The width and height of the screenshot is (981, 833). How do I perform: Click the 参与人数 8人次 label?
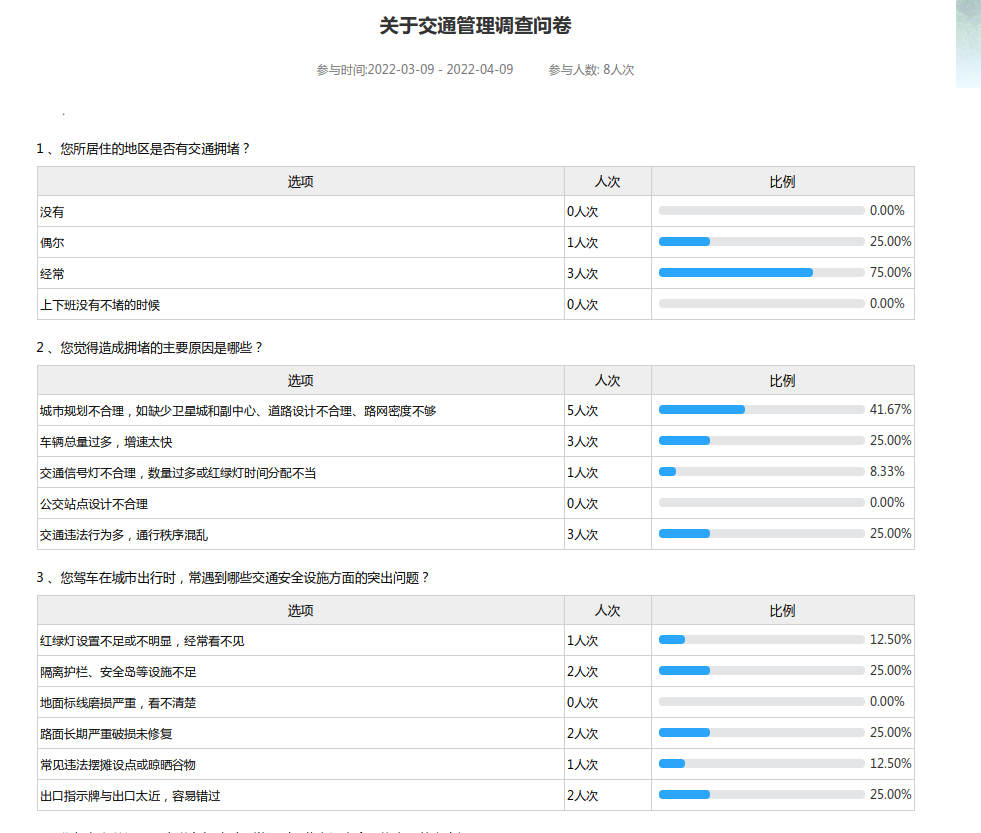click(591, 70)
